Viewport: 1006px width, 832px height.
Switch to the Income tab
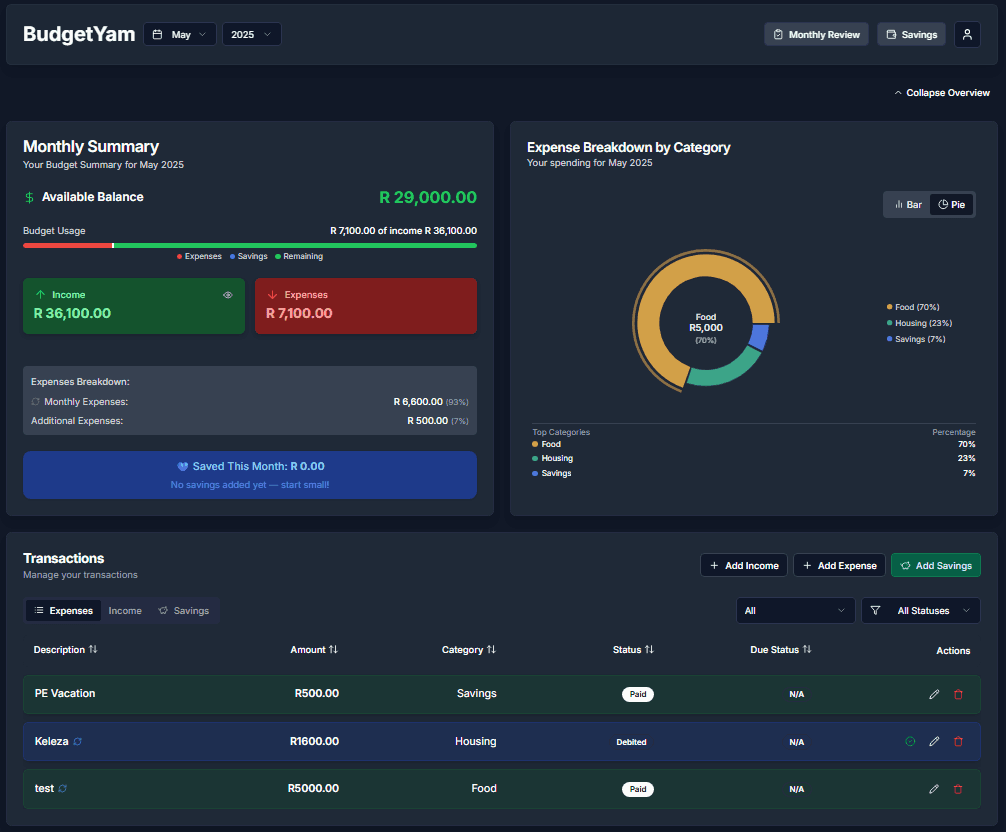tap(125, 610)
